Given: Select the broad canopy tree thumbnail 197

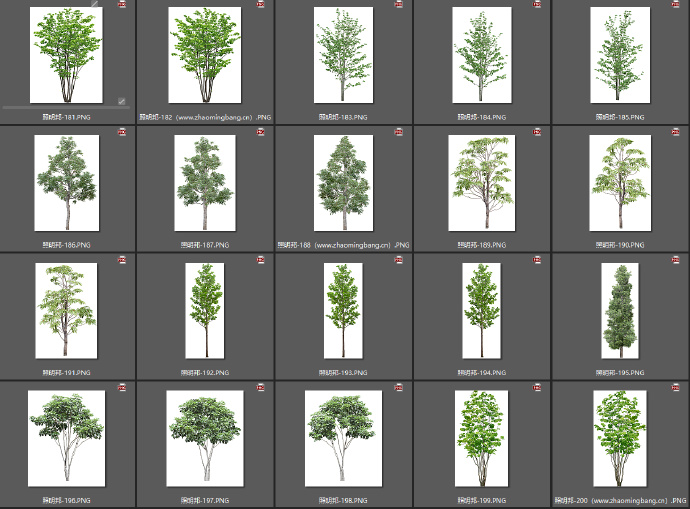Looking at the screenshot, I should (x=204, y=437).
